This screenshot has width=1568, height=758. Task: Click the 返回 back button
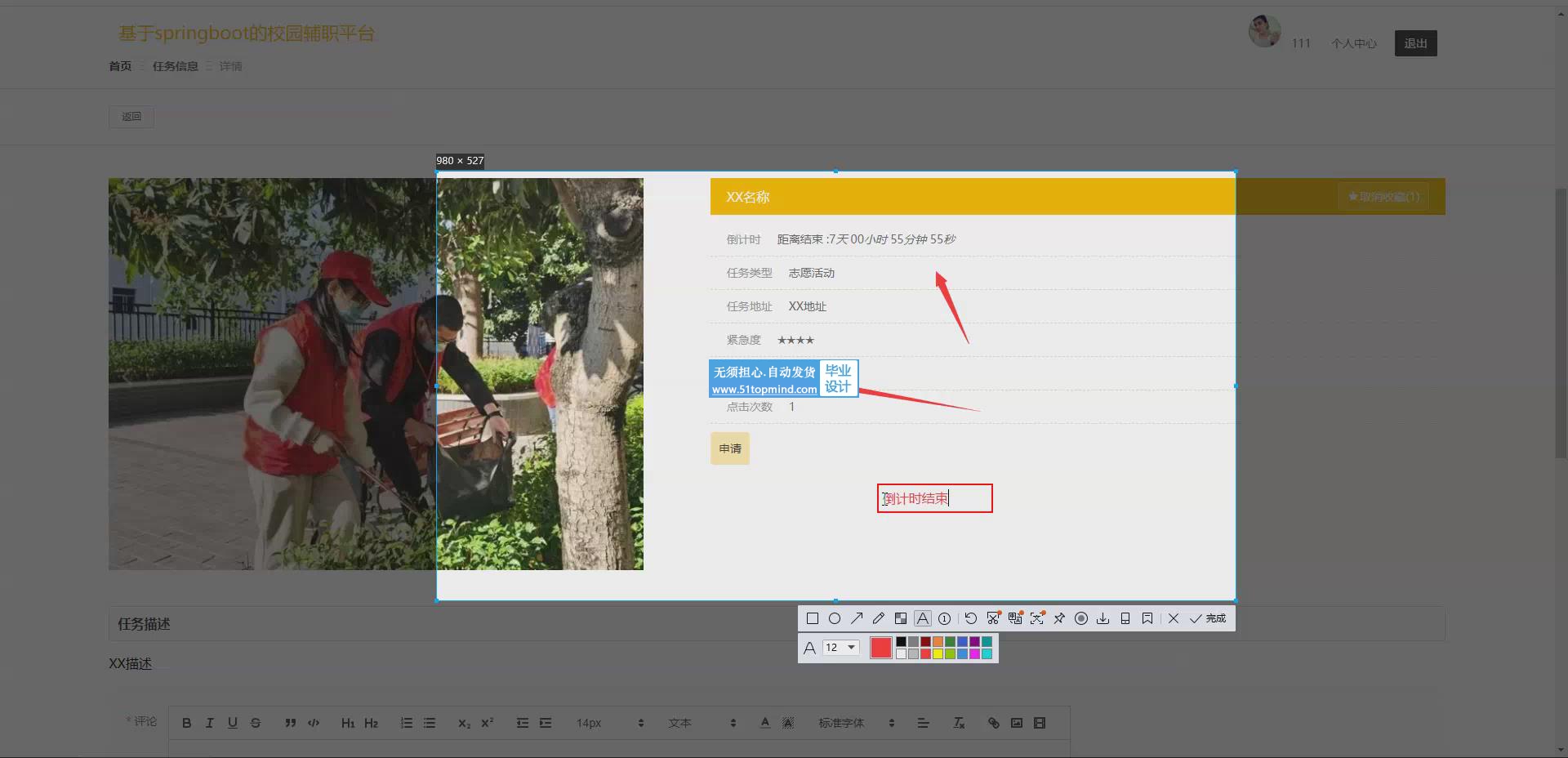(x=131, y=117)
